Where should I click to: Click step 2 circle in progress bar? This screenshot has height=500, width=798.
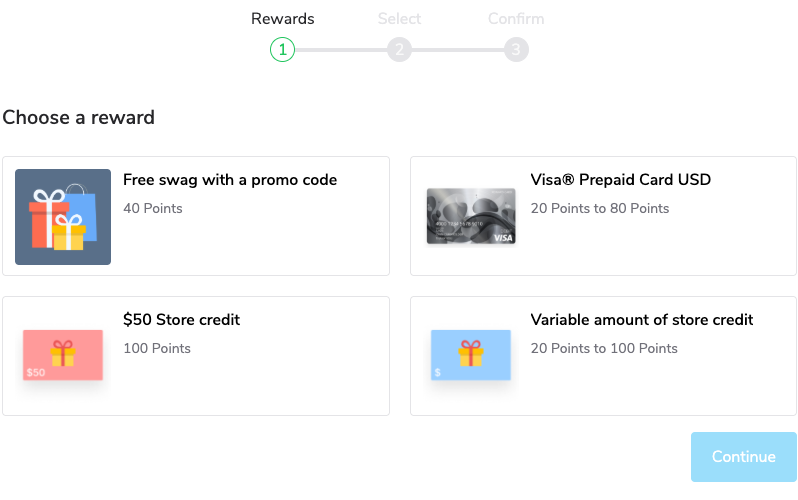tap(399, 49)
